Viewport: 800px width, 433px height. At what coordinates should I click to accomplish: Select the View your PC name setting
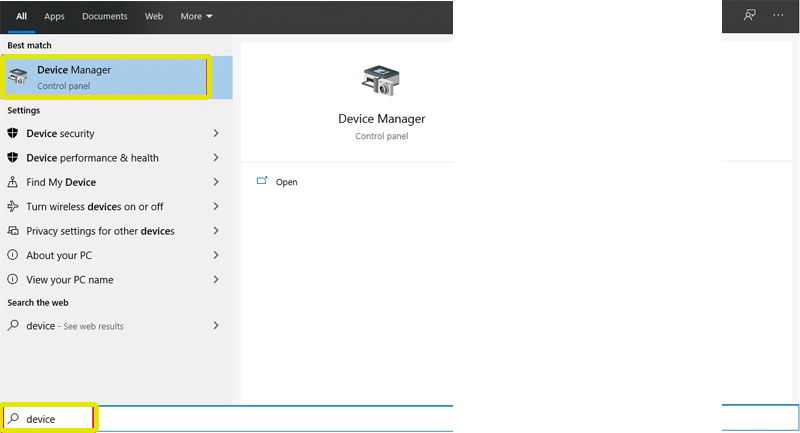point(116,279)
